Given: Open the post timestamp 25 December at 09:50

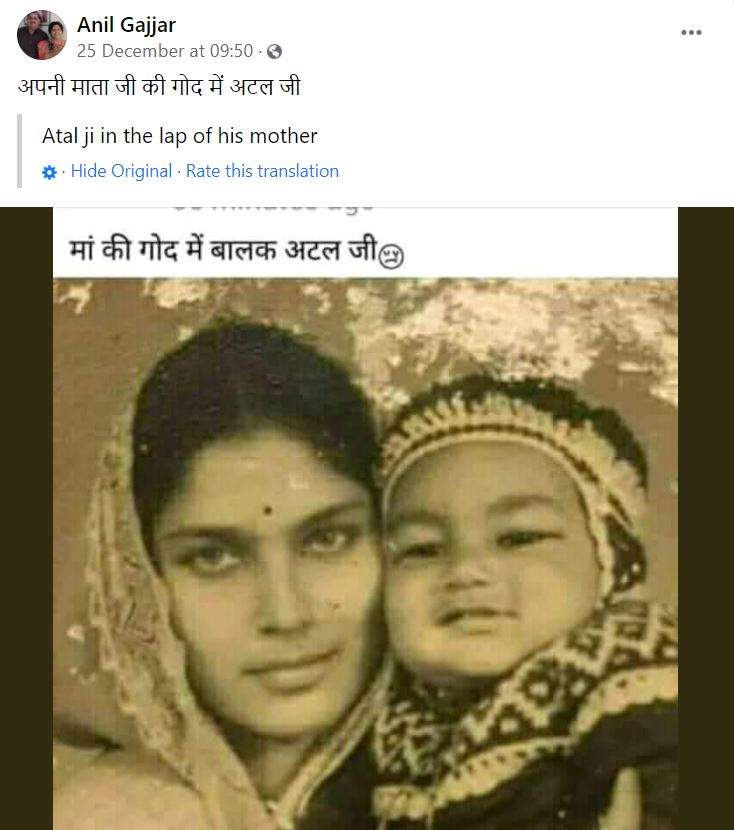Looking at the screenshot, I should coord(165,51).
